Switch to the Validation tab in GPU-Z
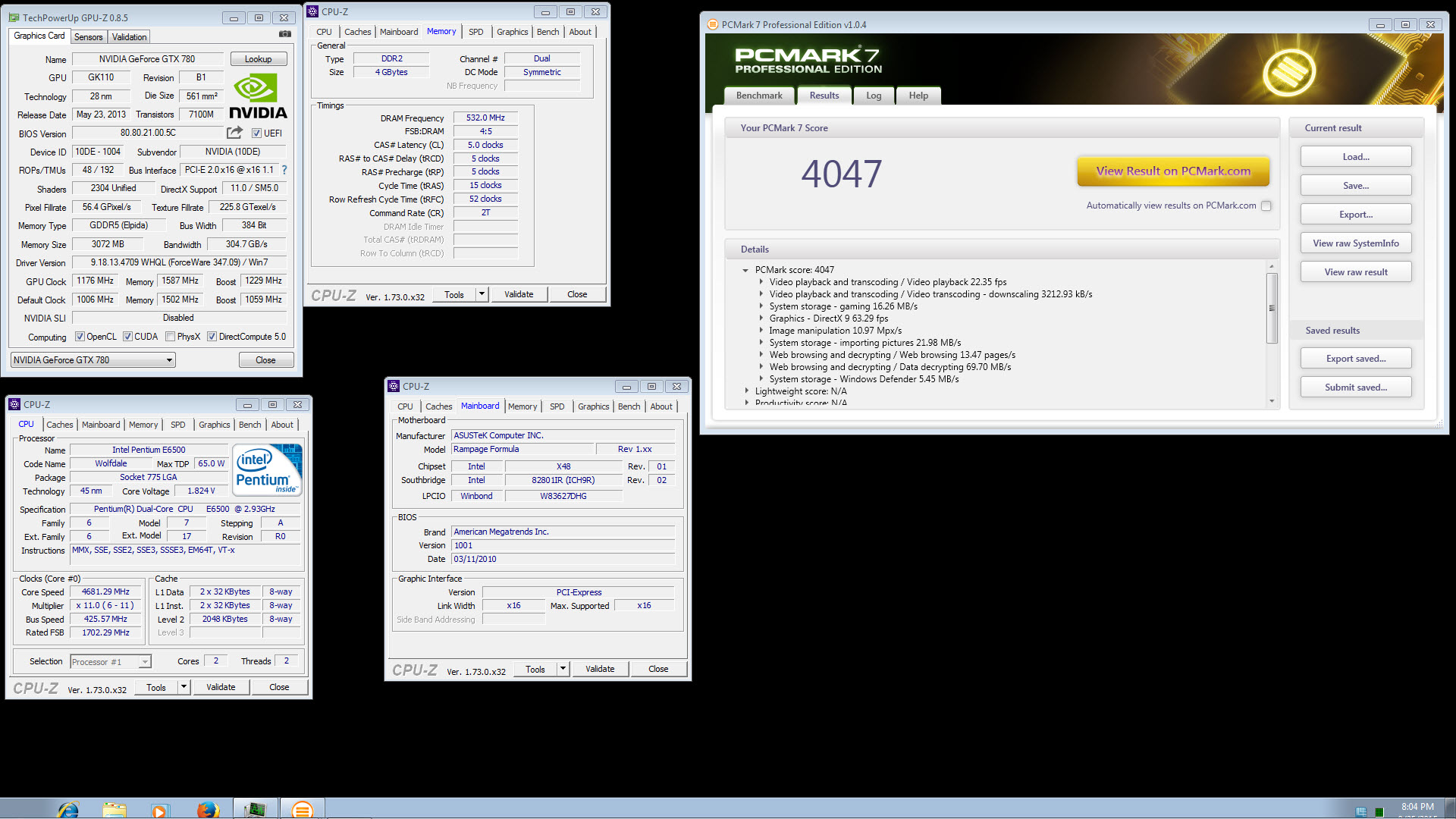 click(x=129, y=37)
